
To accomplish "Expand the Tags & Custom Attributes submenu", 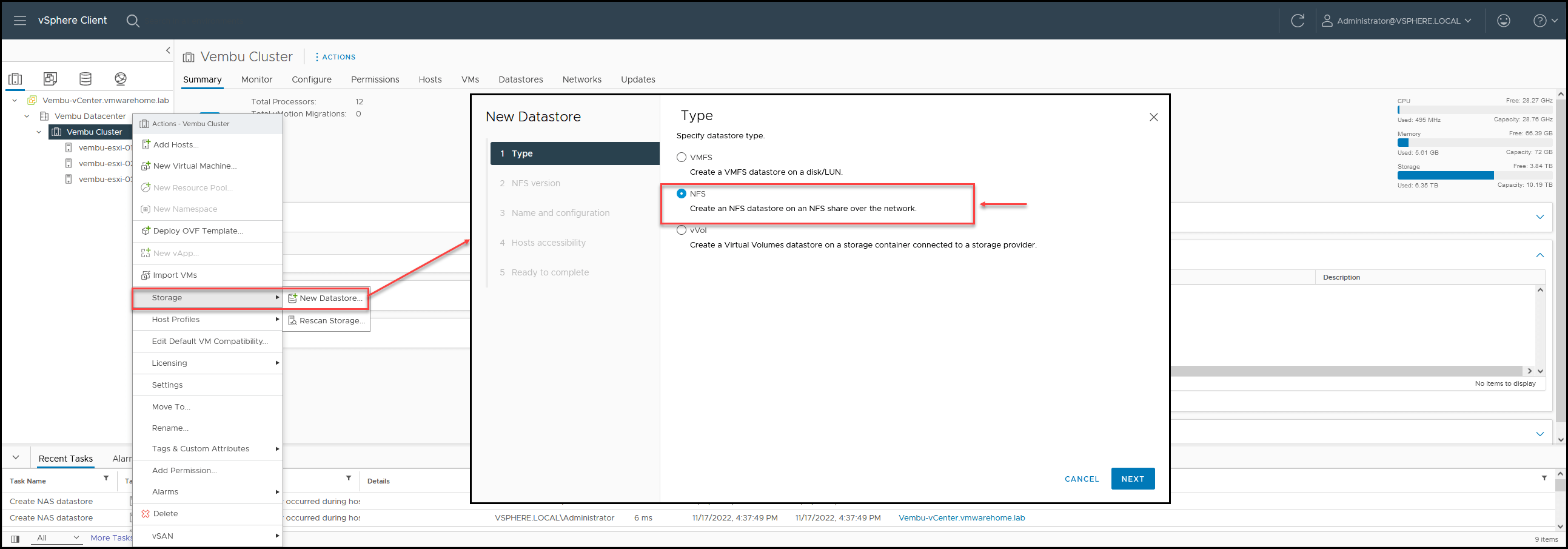I will (207, 448).
